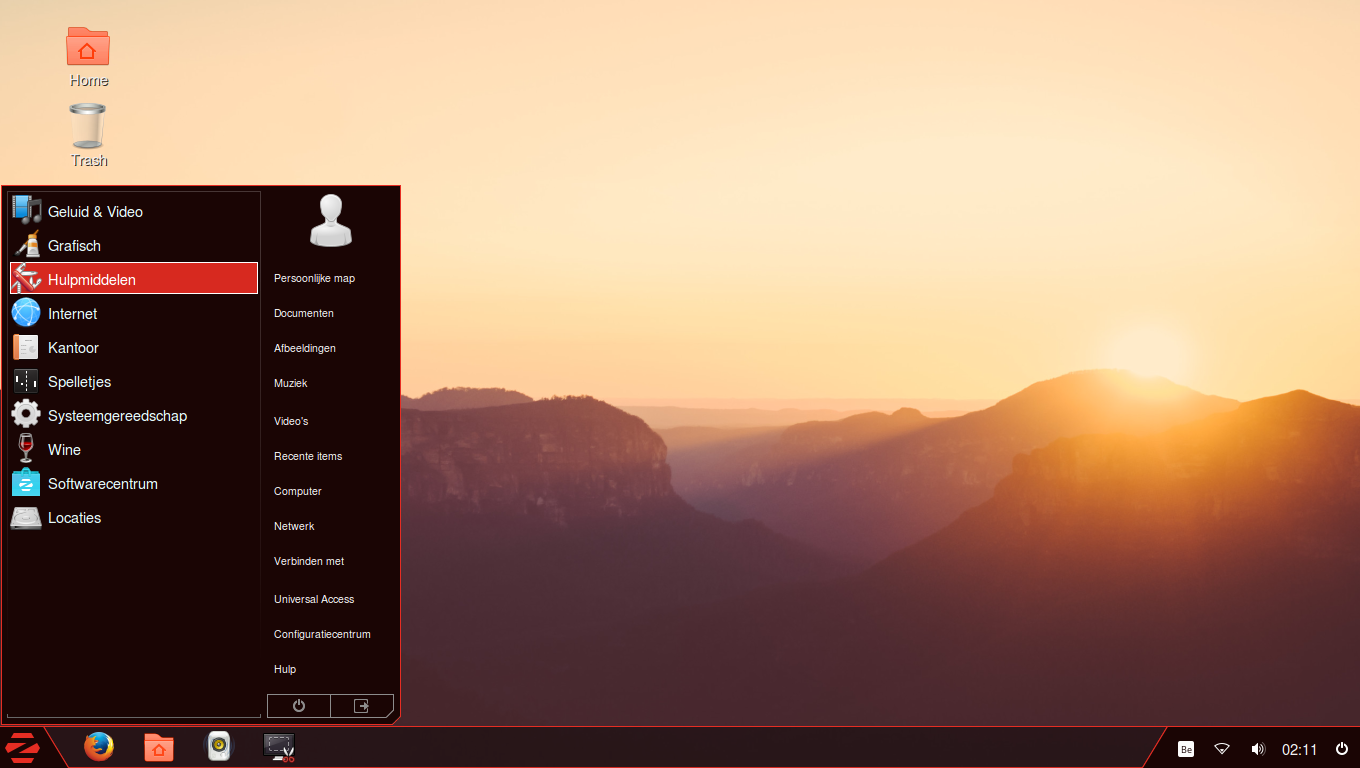The height and width of the screenshot is (768, 1360).
Task: Open Persoonlijke map
Action: click(314, 278)
